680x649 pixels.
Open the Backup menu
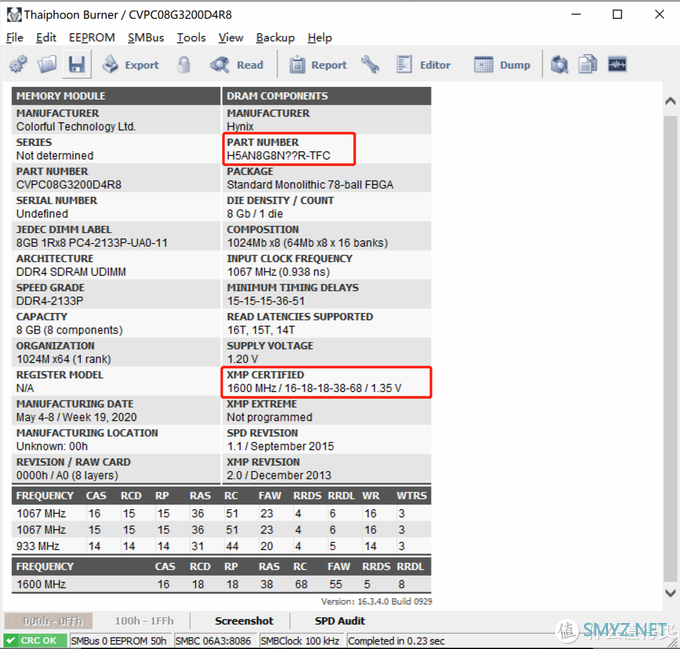pos(275,38)
